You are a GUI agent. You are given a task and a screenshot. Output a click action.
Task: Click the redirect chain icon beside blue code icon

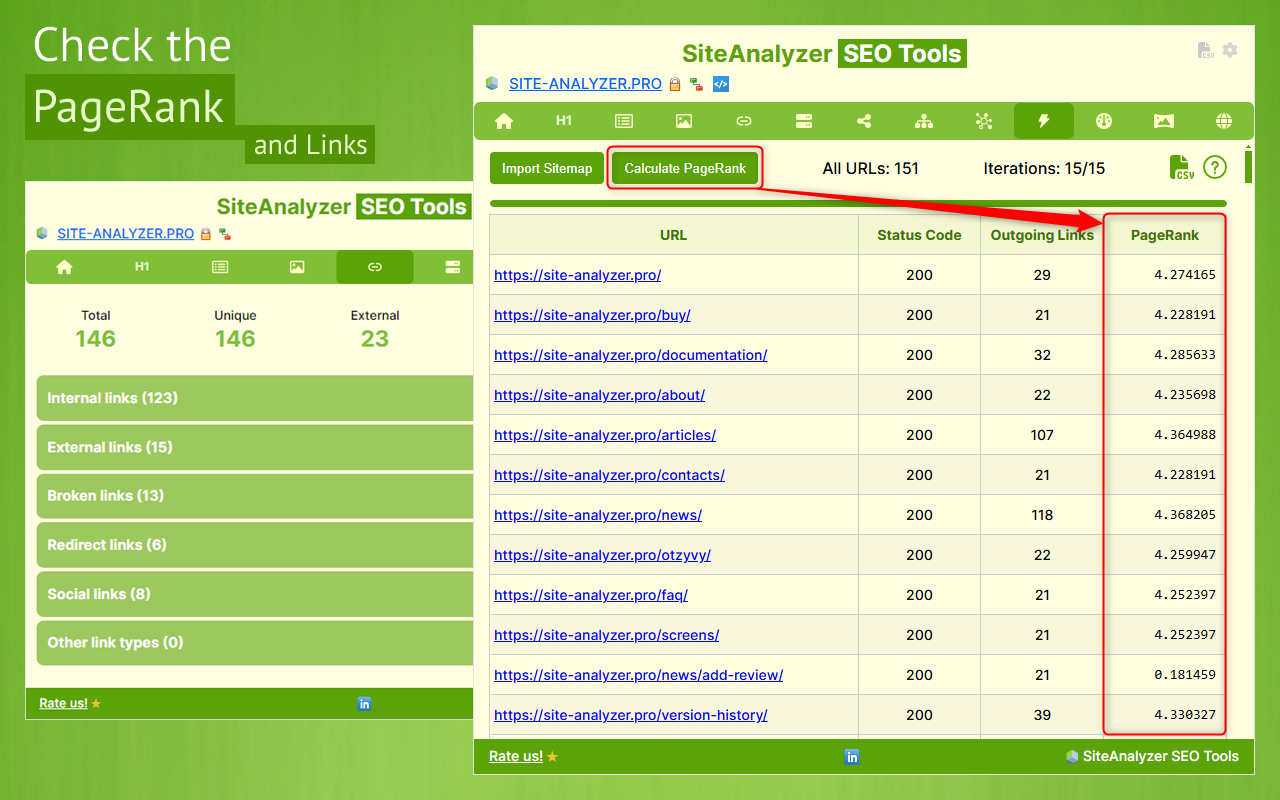pyautogui.click(x=696, y=84)
